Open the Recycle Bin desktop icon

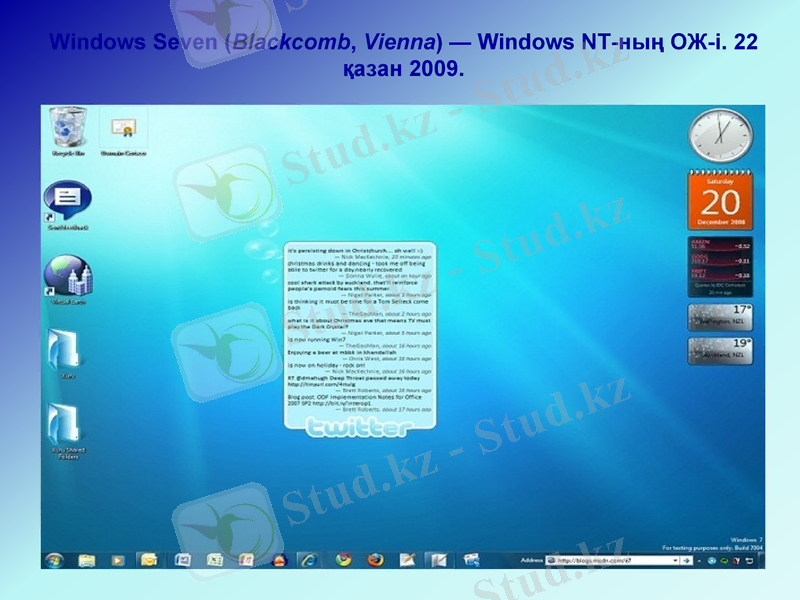(69, 128)
